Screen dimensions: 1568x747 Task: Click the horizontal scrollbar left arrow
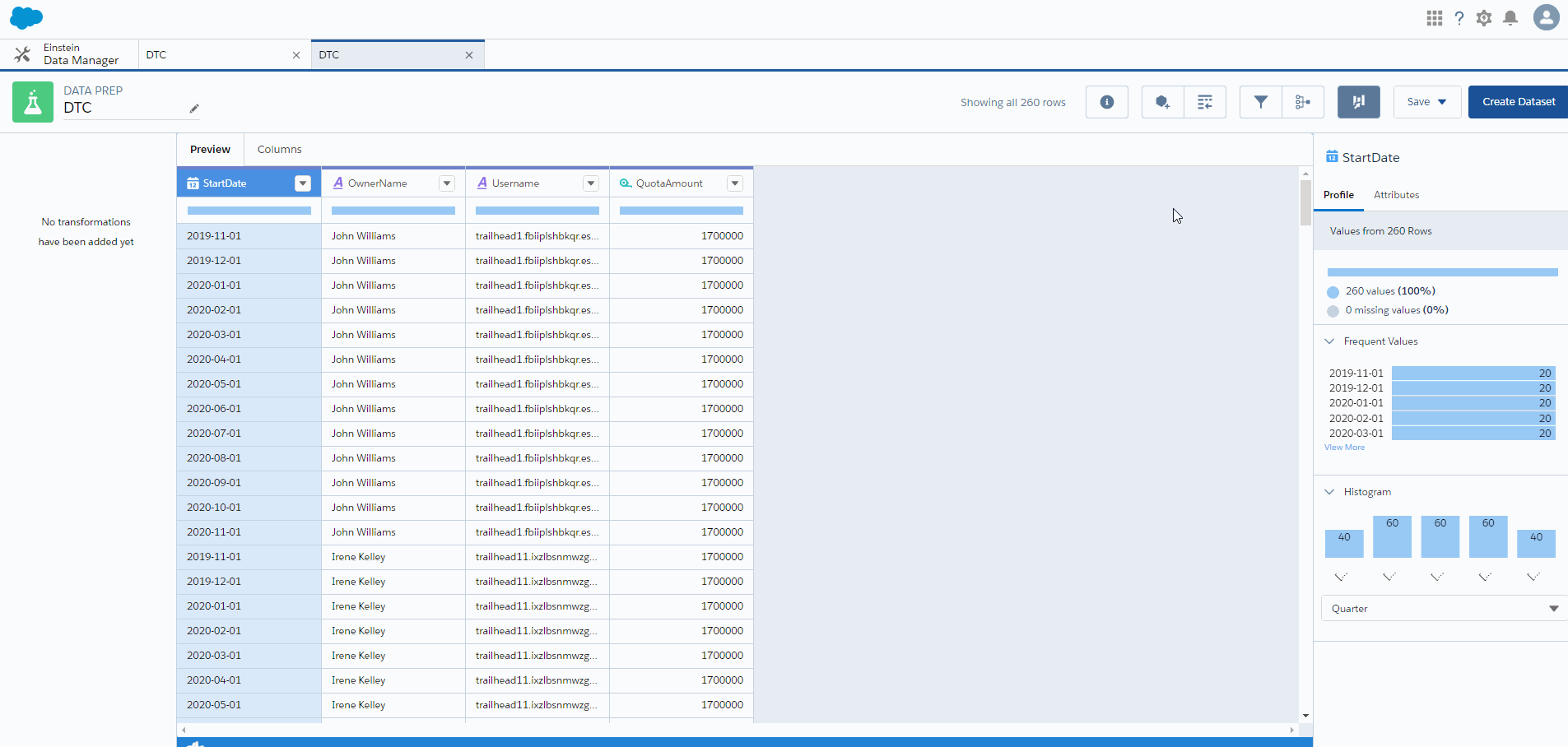[184, 731]
